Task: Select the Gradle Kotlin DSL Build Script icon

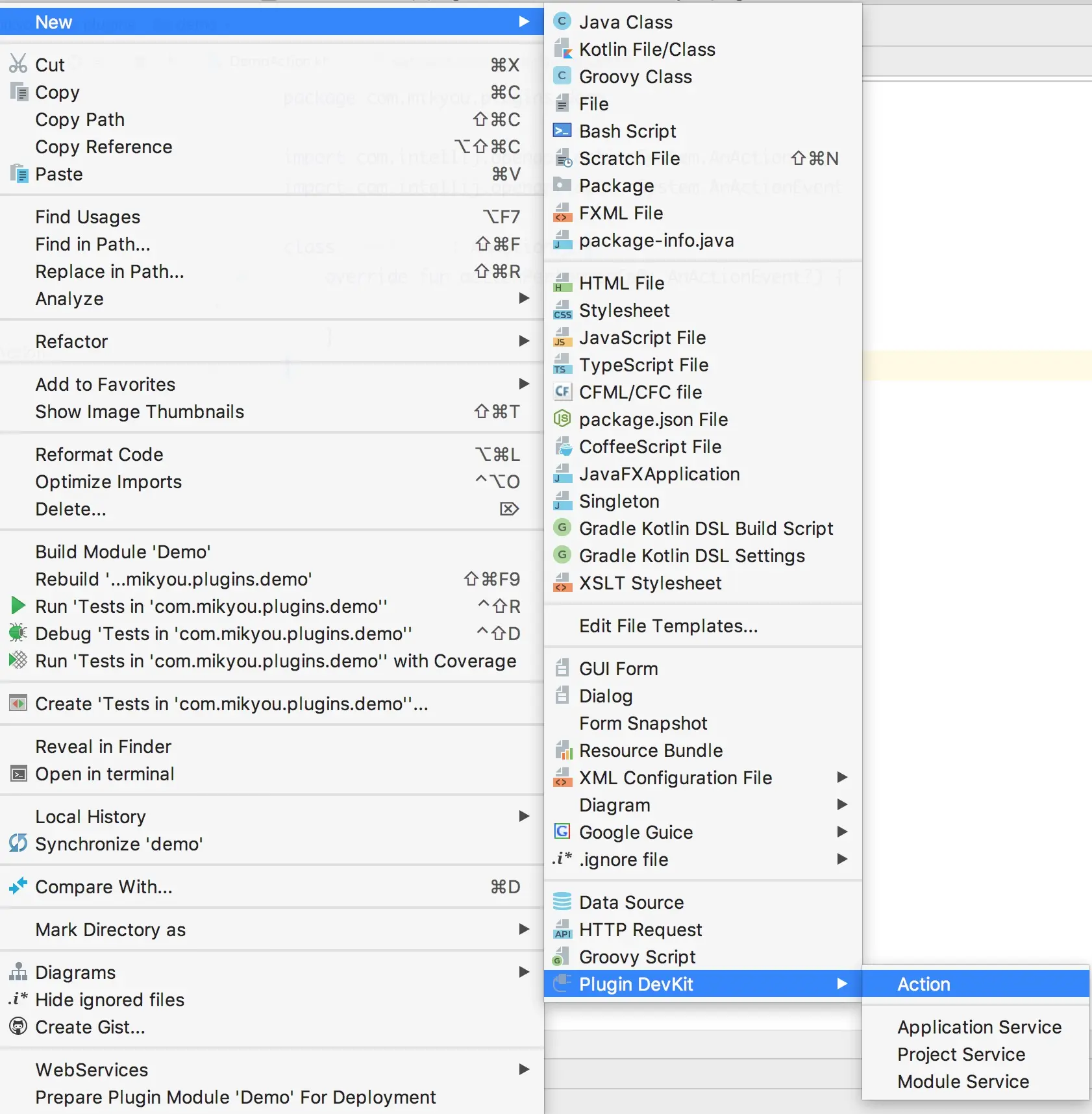Action: (x=562, y=528)
